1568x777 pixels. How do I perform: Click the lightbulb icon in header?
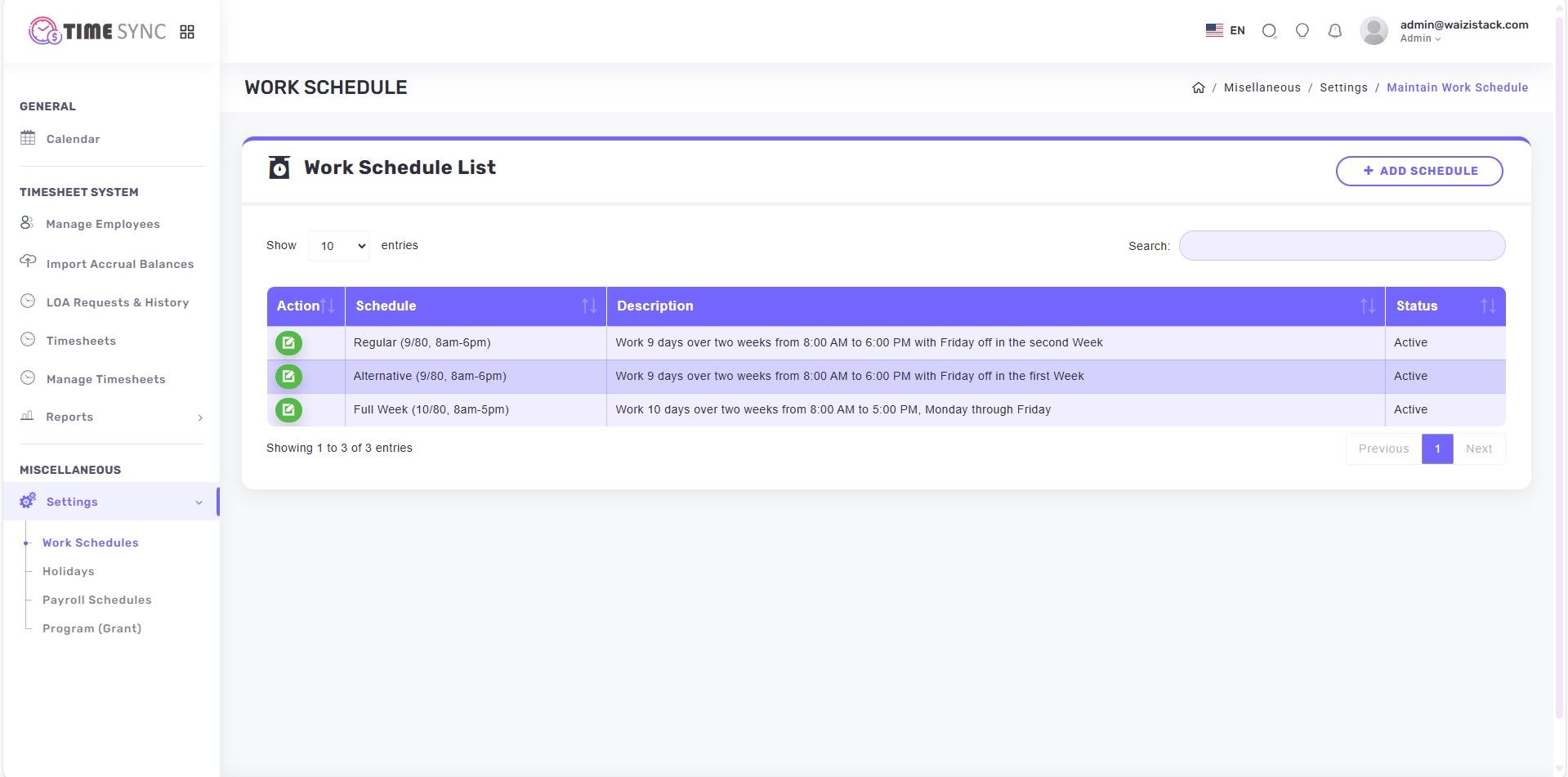tap(1302, 31)
